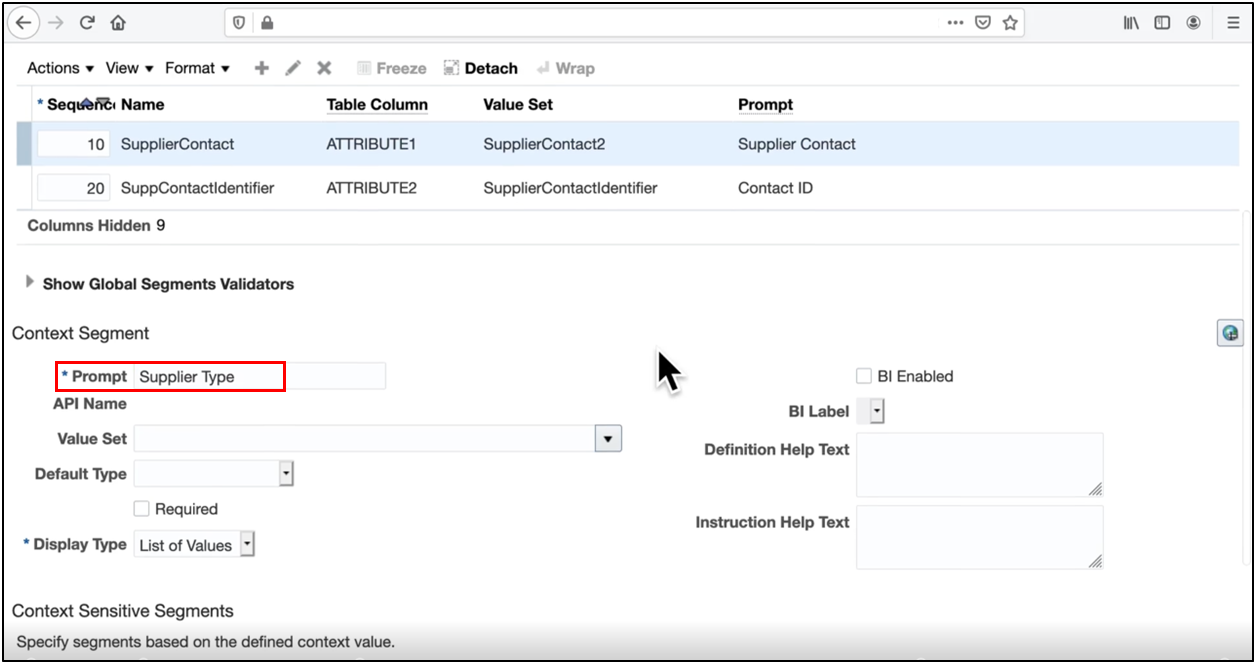Open the Format menu

(197, 68)
